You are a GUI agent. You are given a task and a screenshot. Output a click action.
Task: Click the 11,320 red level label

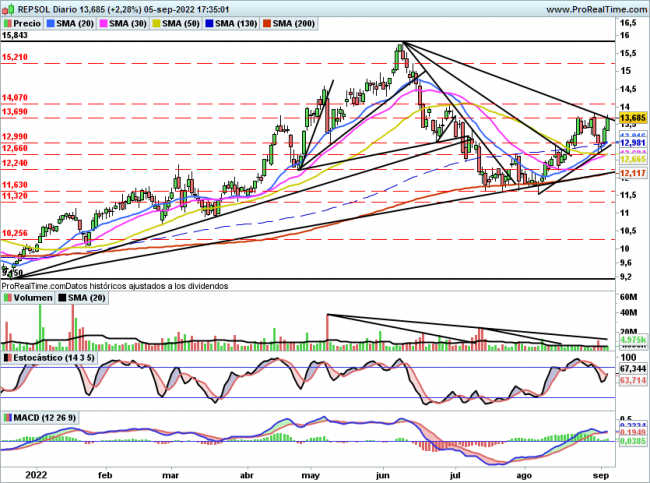pos(15,195)
